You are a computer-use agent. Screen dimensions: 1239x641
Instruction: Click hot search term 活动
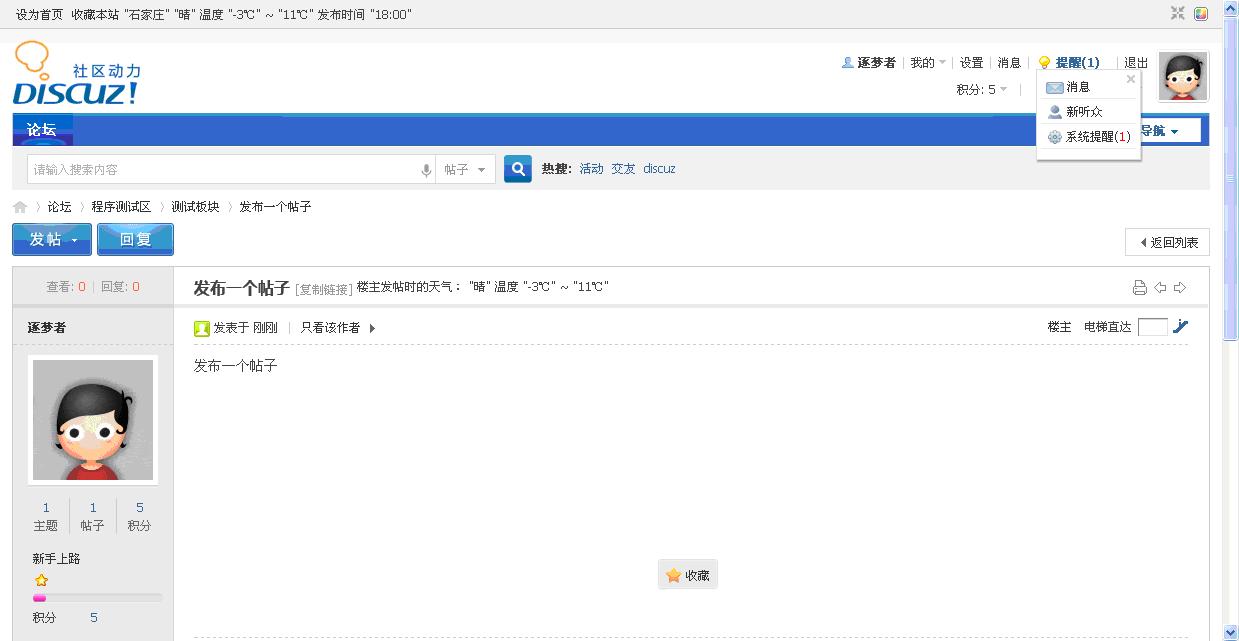click(x=592, y=169)
